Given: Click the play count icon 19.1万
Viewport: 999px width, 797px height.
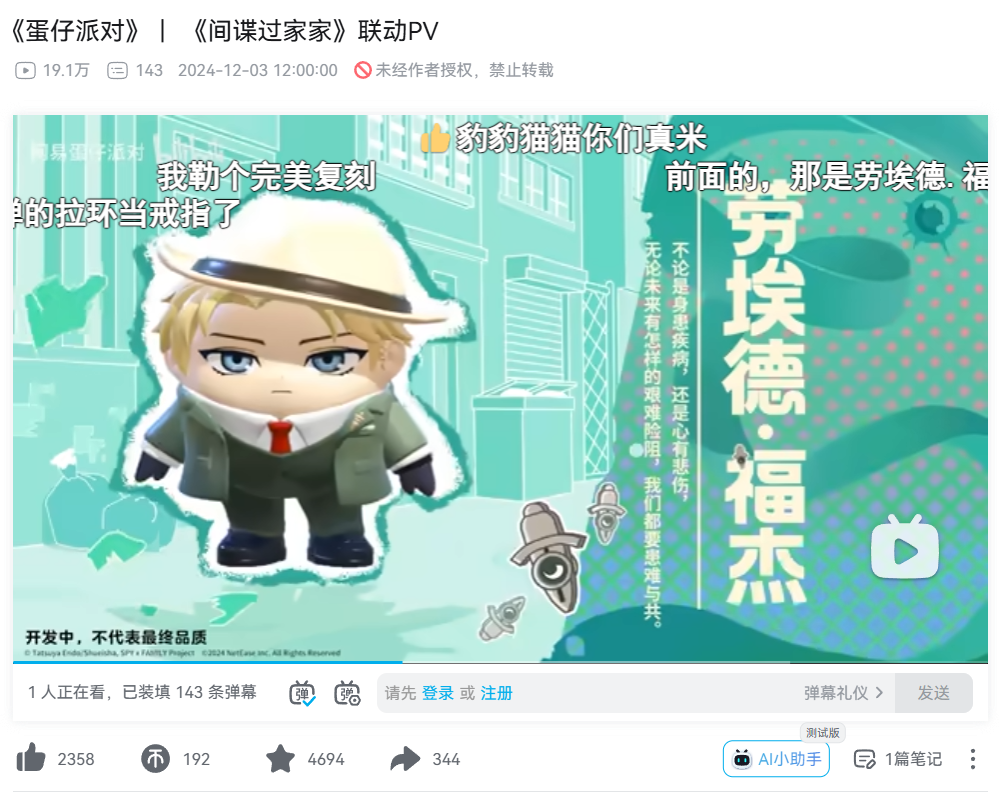Looking at the screenshot, I should (25, 70).
